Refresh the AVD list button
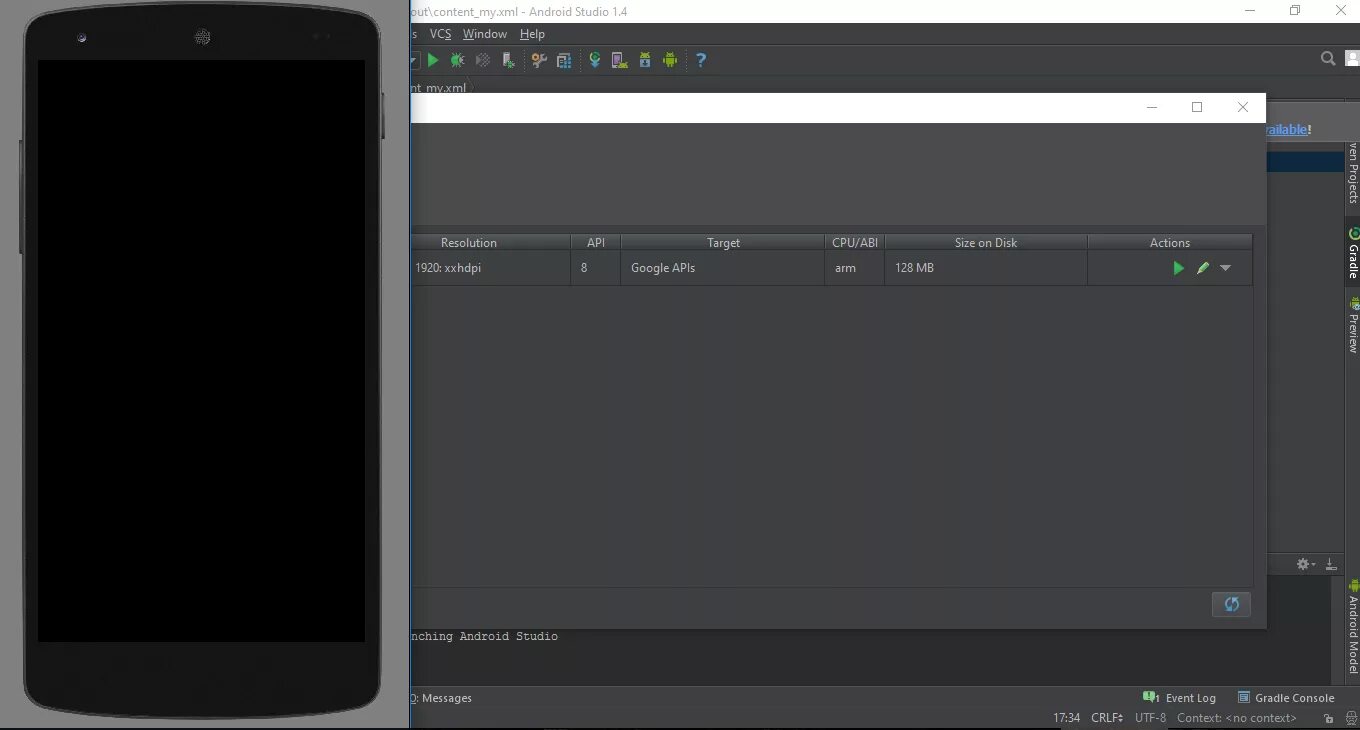1360x730 pixels. pyautogui.click(x=1231, y=604)
